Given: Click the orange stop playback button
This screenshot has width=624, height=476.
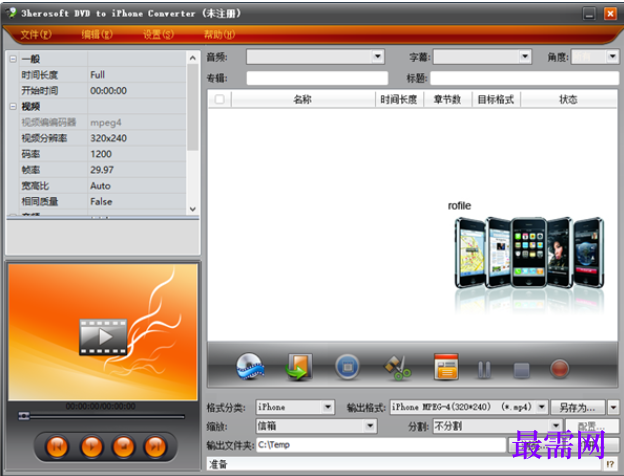Looking at the screenshot, I should tap(123, 446).
